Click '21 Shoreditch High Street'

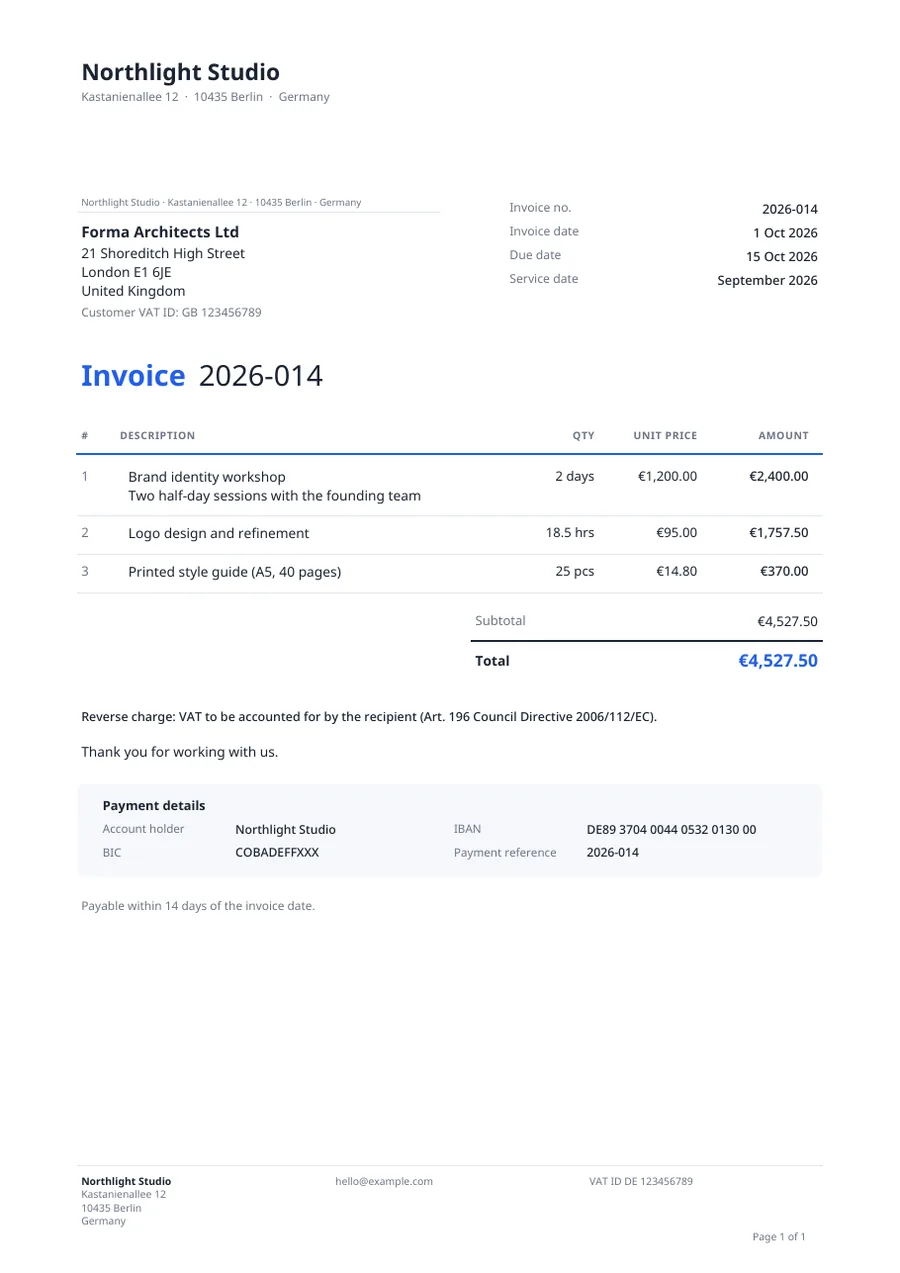tap(163, 253)
